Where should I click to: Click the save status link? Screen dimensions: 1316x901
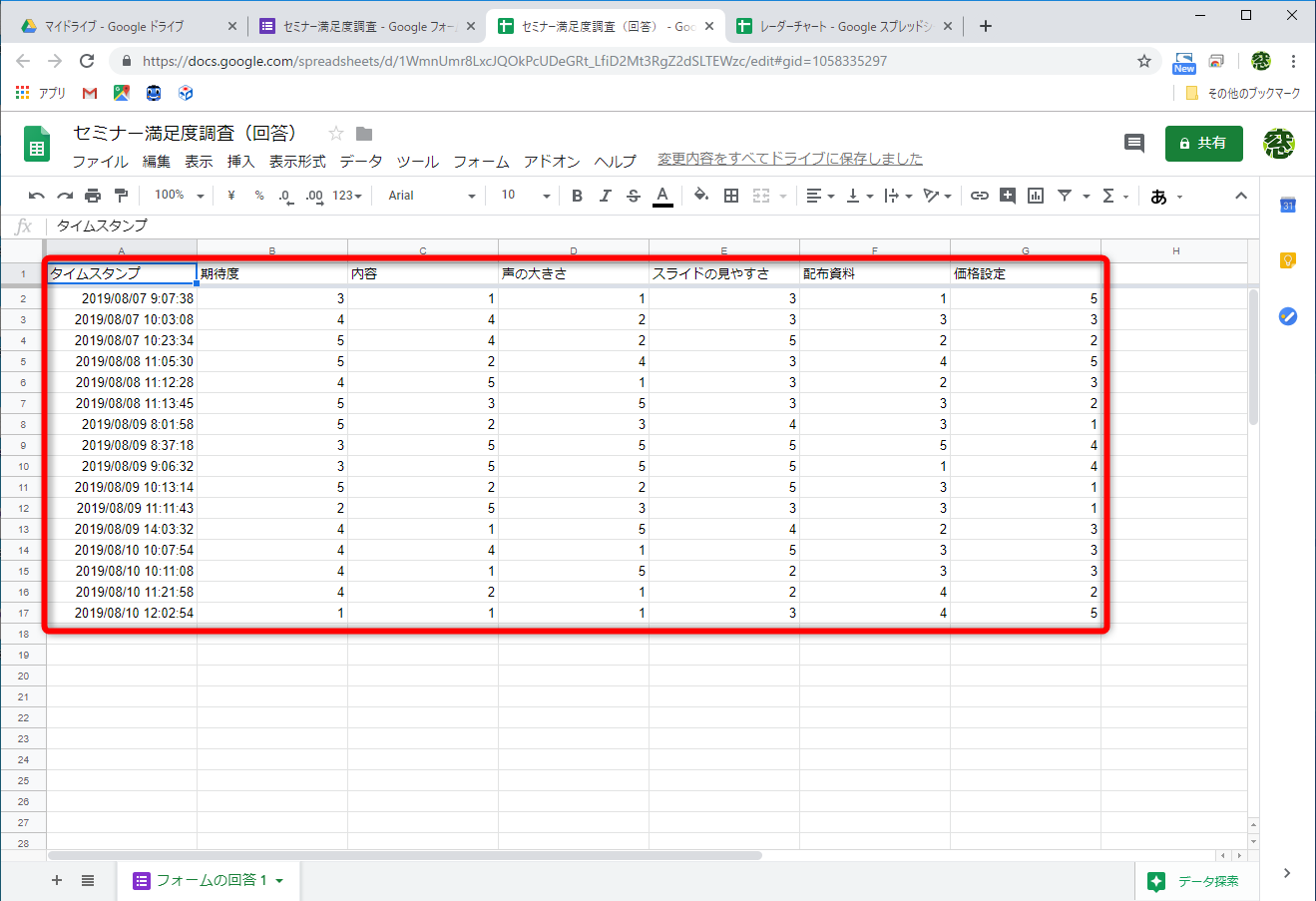790,159
